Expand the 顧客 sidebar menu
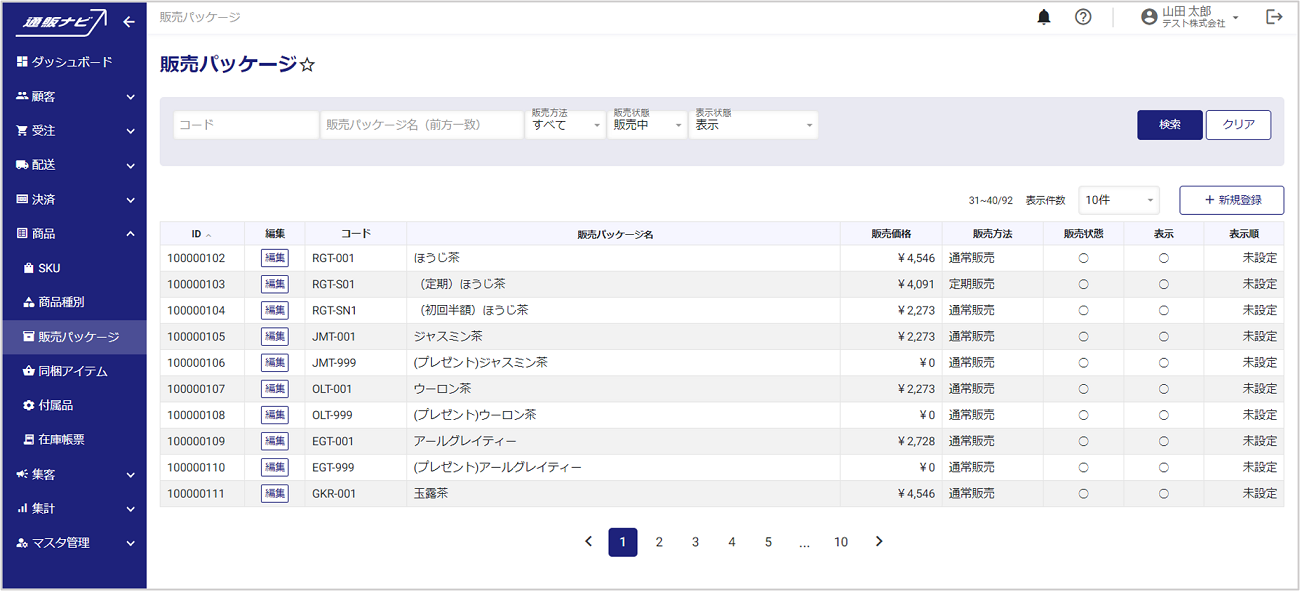The image size is (1300, 591). click(74, 97)
